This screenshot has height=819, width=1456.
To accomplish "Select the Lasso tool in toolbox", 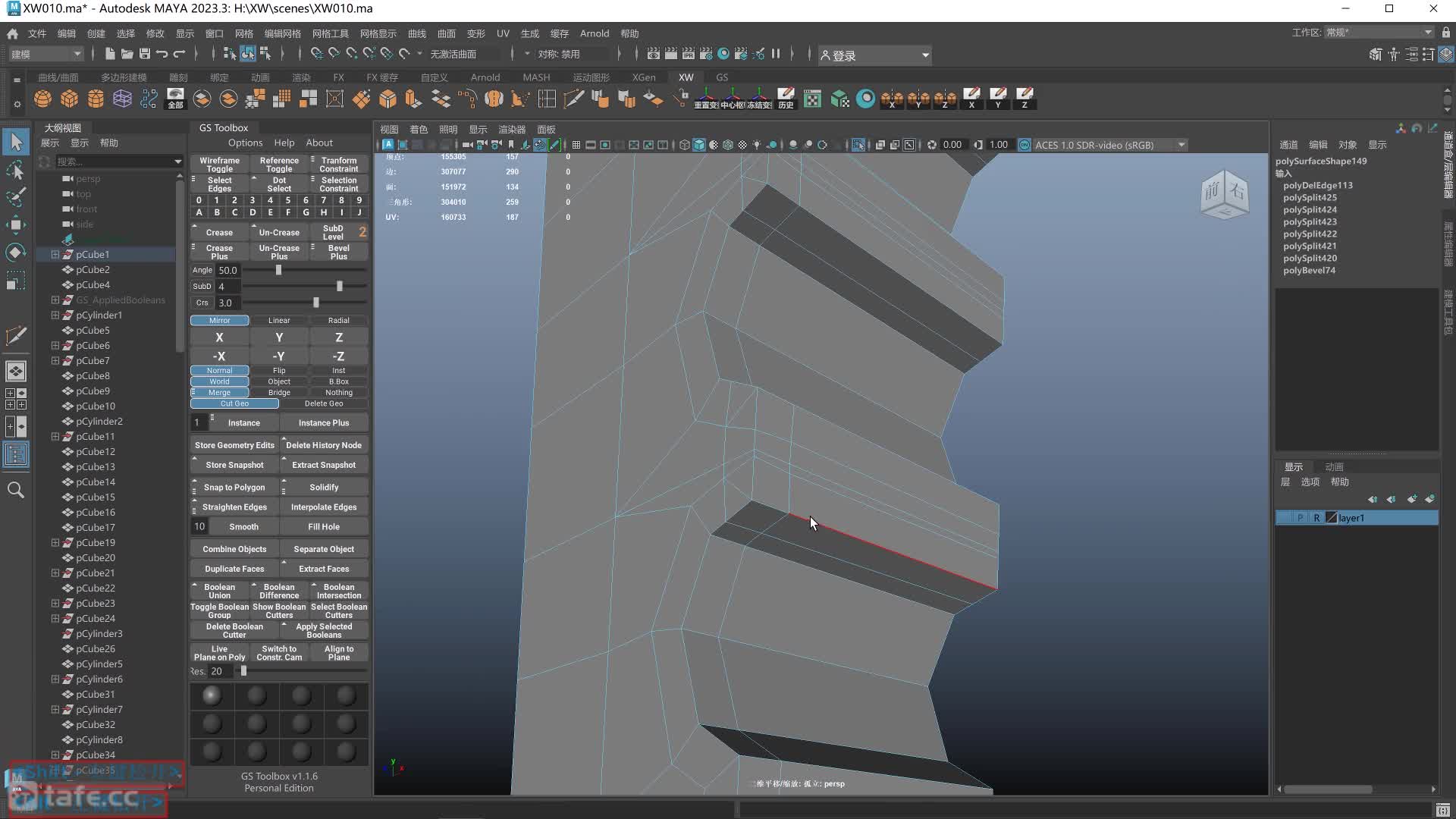I will (16, 170).
